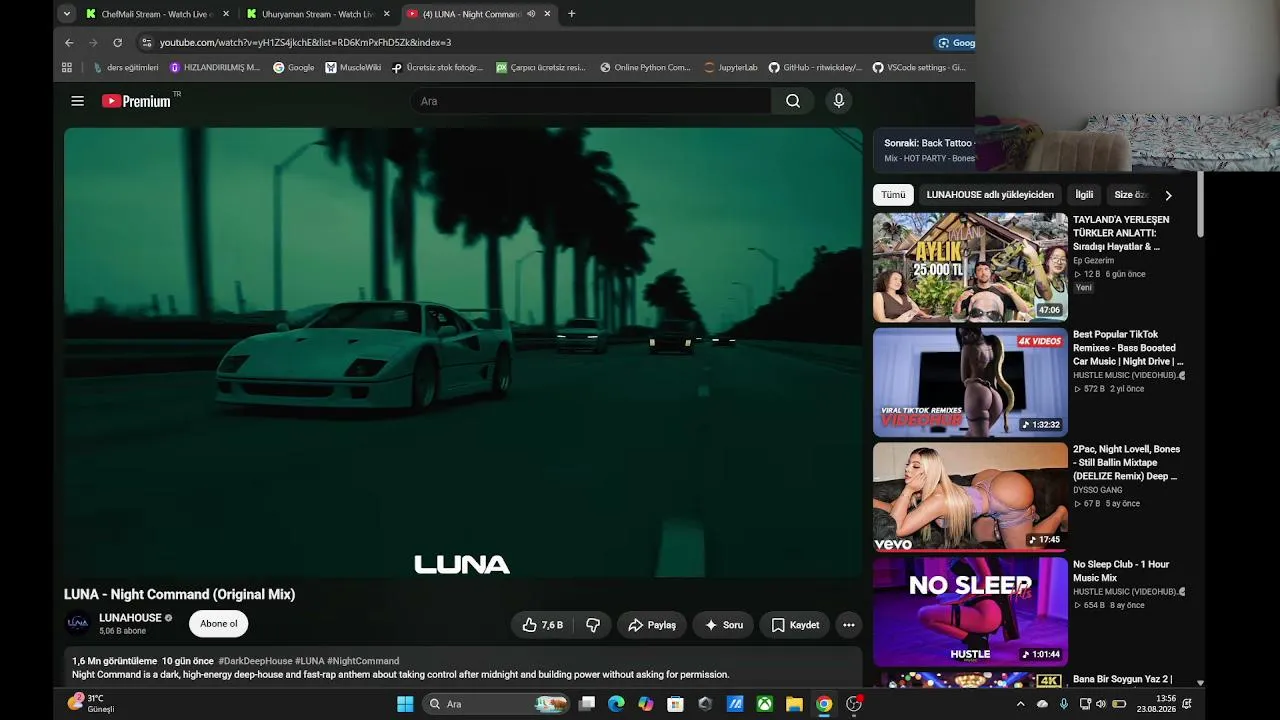Open the MuscleWiki bookmark
Screen dimensions: 1280x720
point(353,68)
